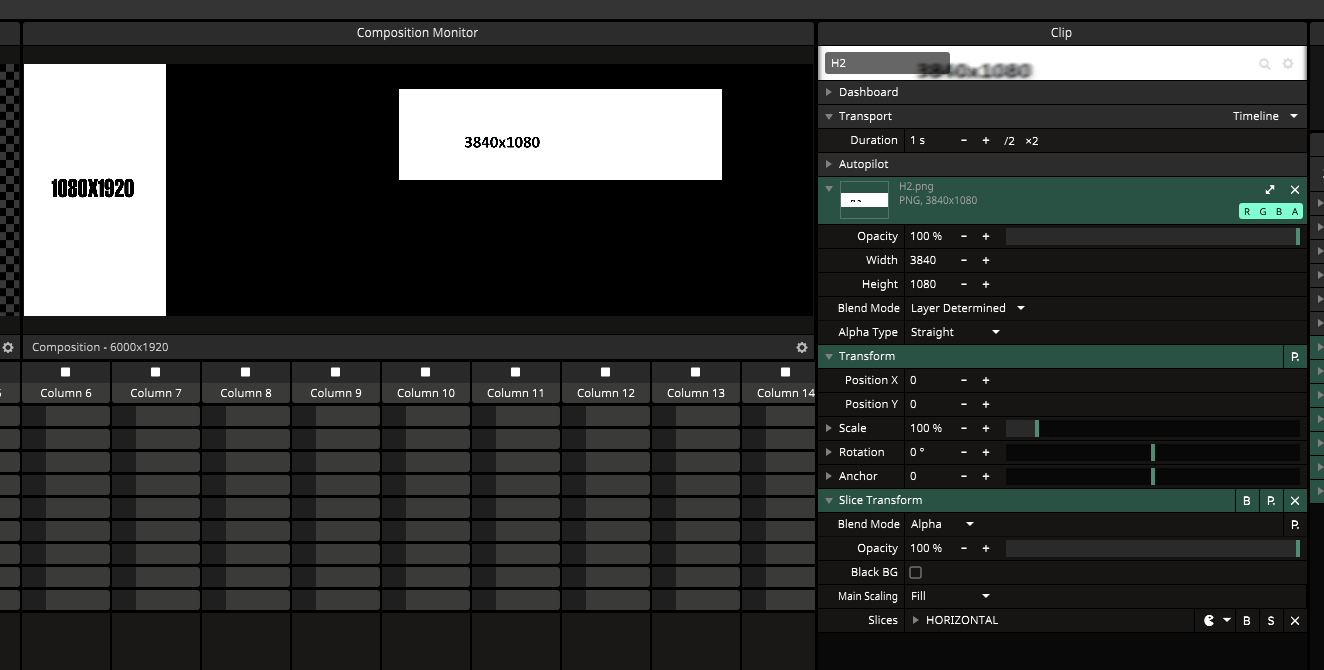Open clip panel settings gear
Screen dimensions: 1324x670
1288,64
